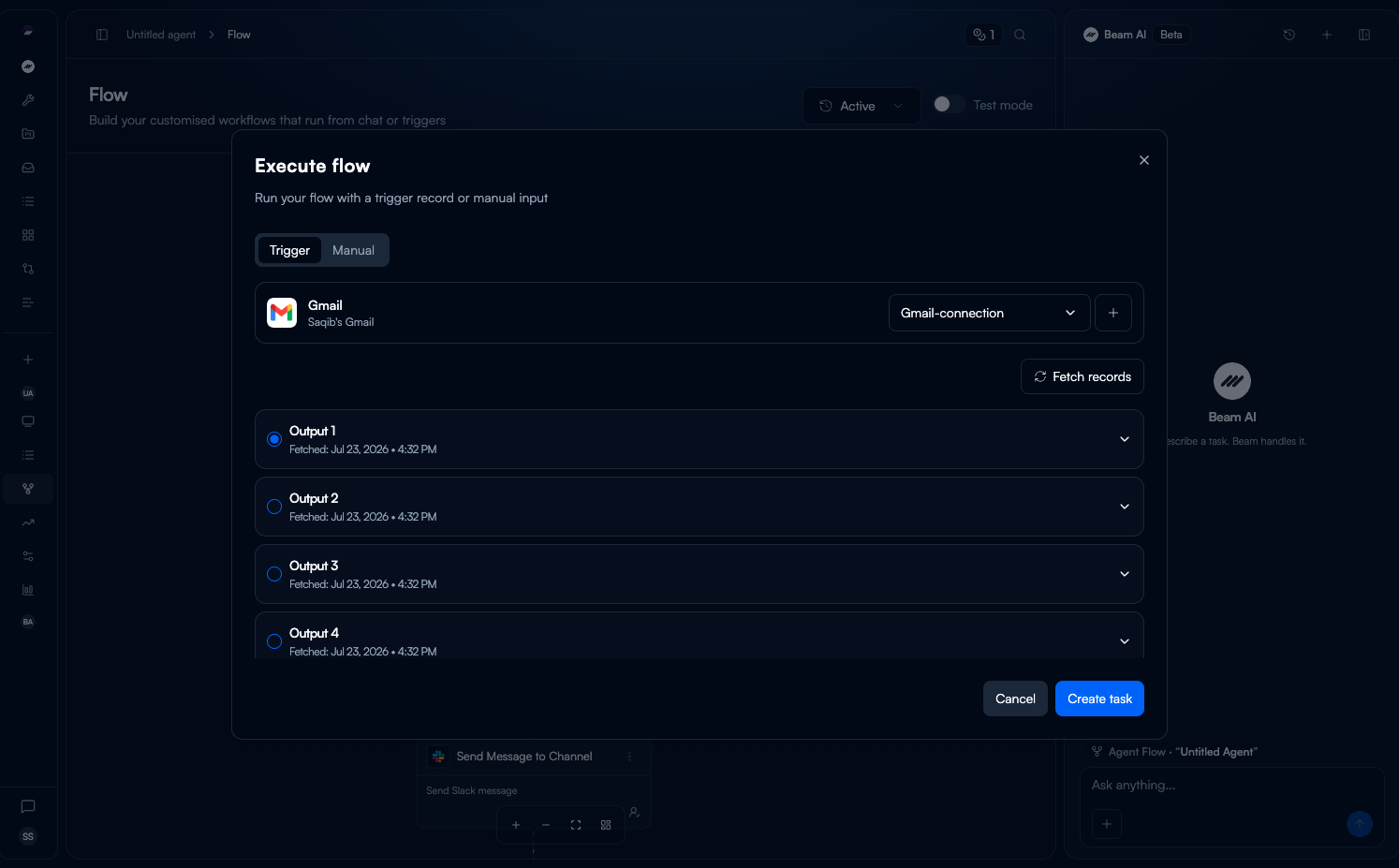Open the trending analytics icon in sidebar
Viewport: 1399px width, 868px height.
[x=28, y=522]
